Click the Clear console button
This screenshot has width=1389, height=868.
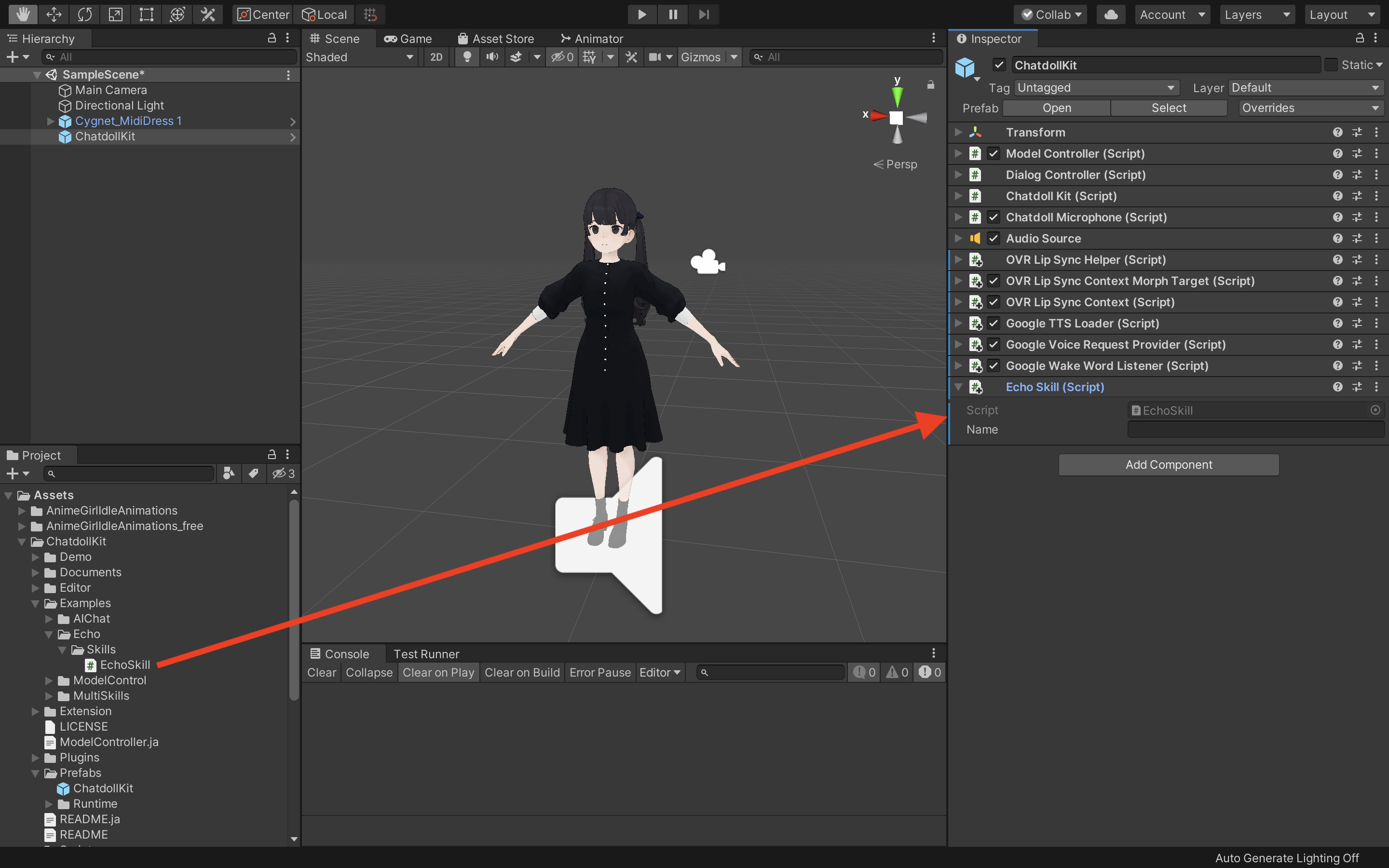tap(321, 672)
